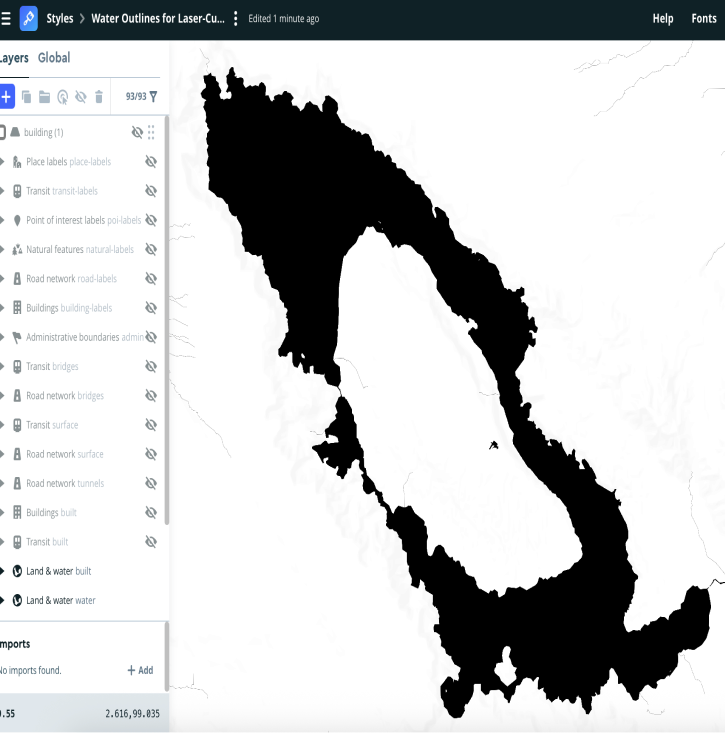Show the Place labels component
This screenshot has width=725, height=738.
[151, 162]
